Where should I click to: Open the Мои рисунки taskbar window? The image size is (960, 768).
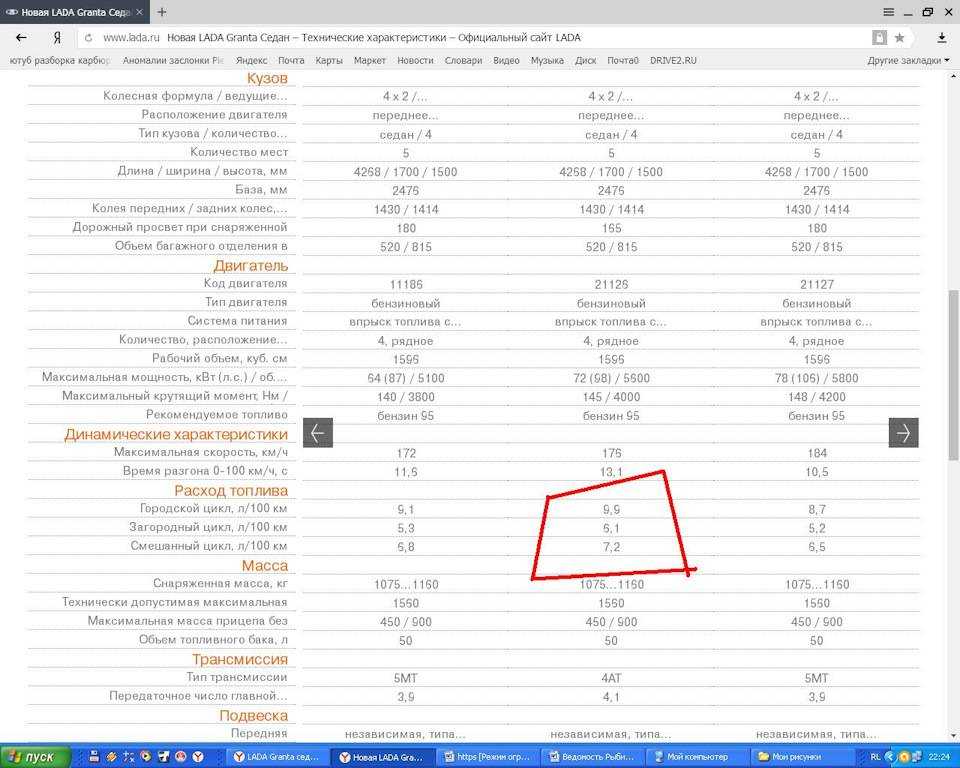[802, 757]
